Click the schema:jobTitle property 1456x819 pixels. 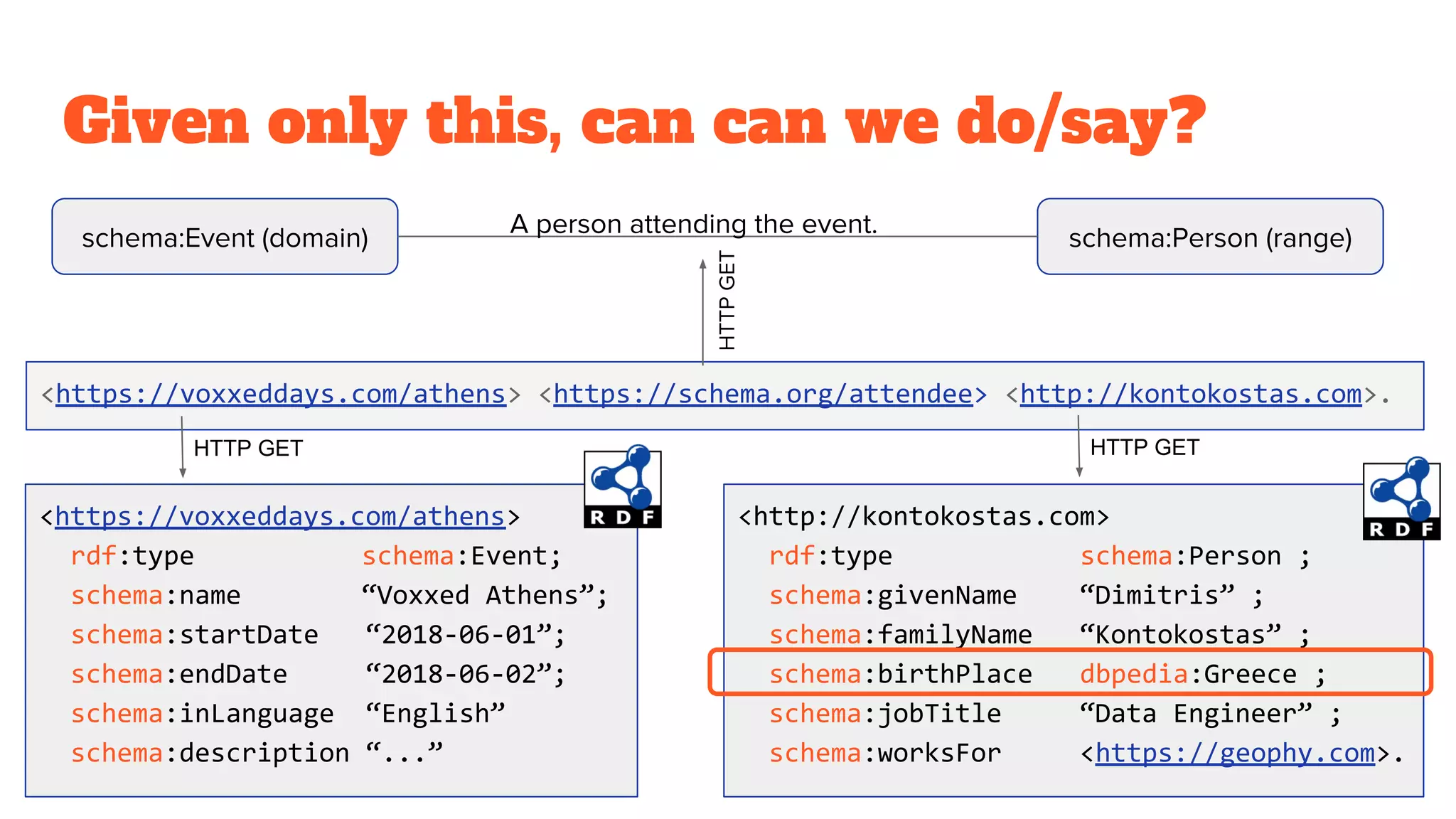point(885,714)
